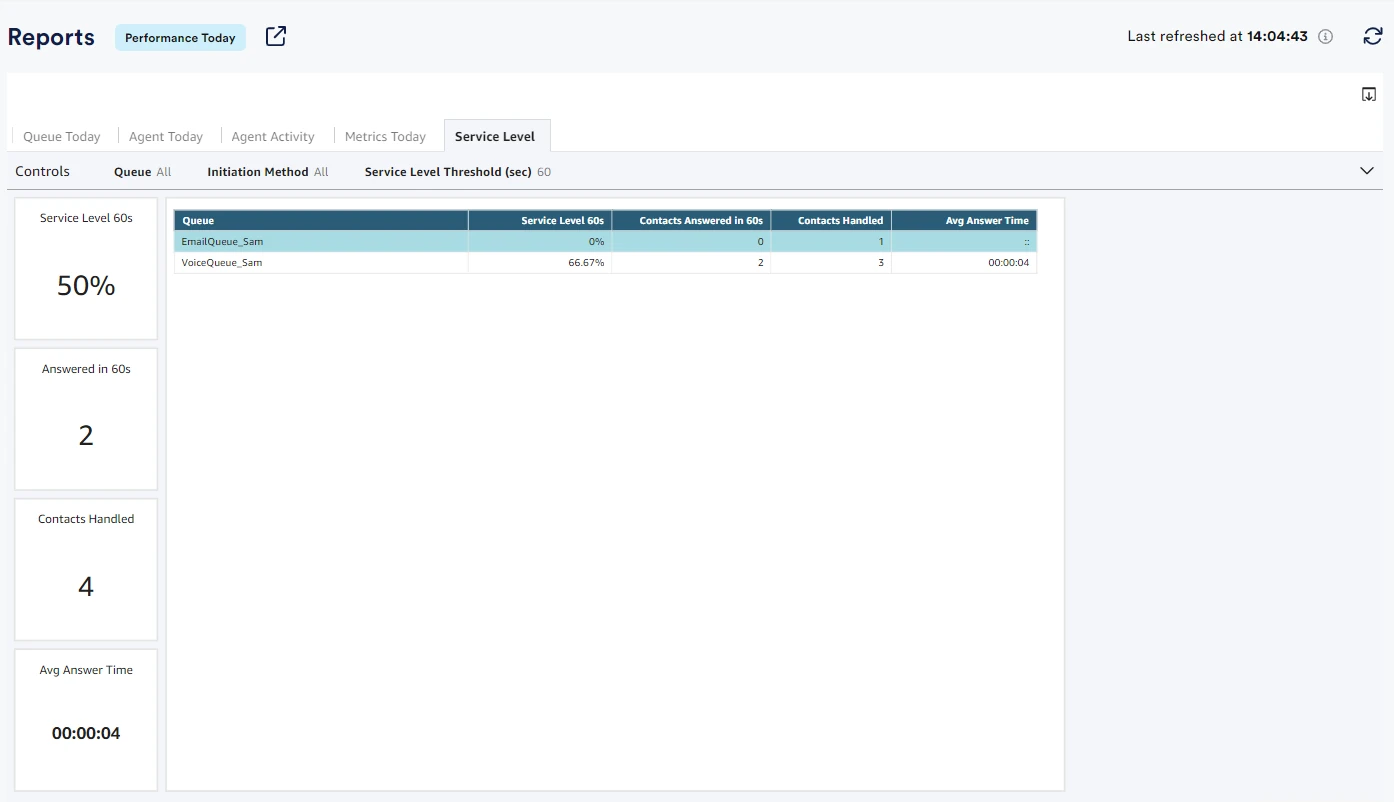Switch to the Queue Today tab
Screen dimensions: 1394x802
62,137
